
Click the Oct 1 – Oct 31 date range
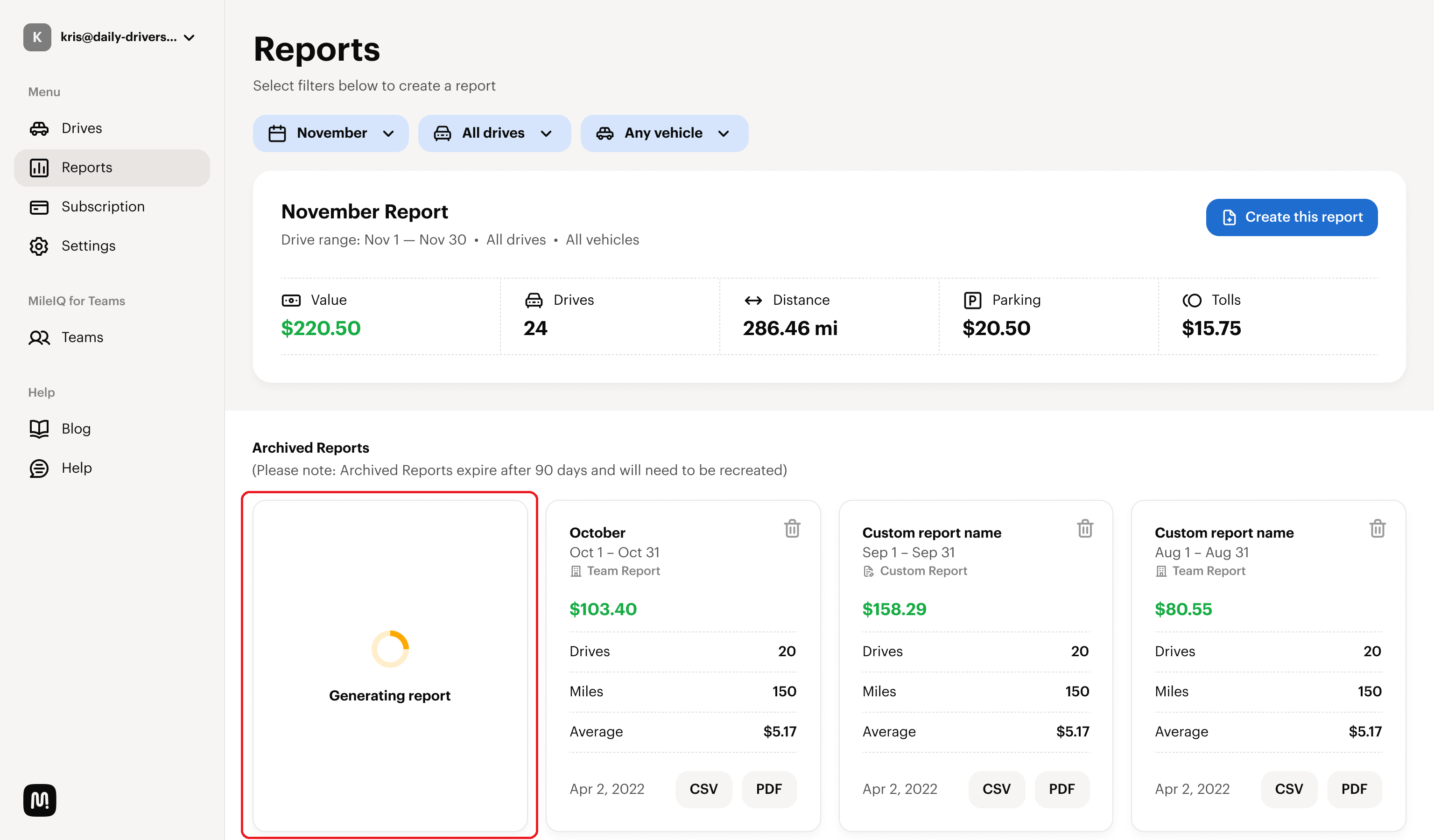615,553
